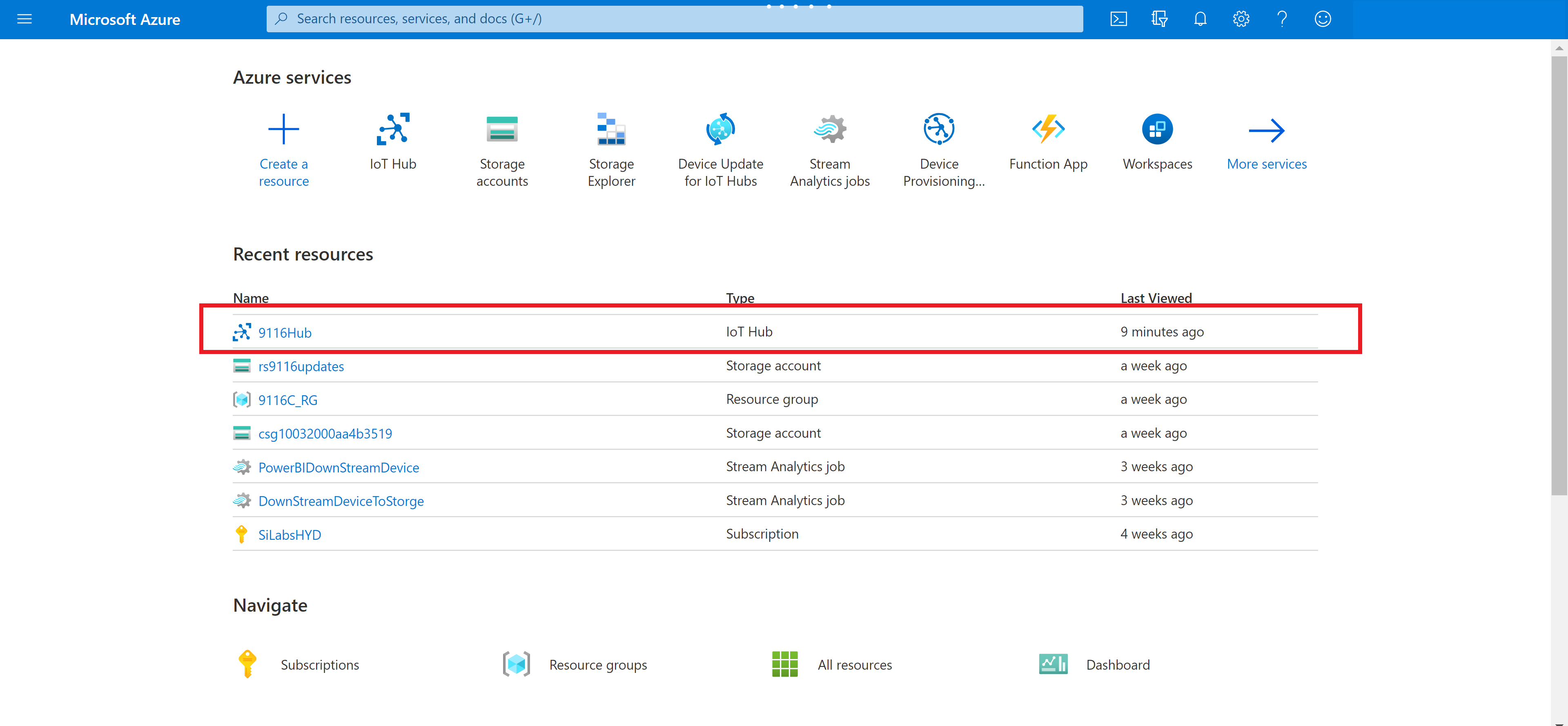The image size is (1568, 726).
Task: Open the Storage accounts service icon
Action: click(502, 129)
